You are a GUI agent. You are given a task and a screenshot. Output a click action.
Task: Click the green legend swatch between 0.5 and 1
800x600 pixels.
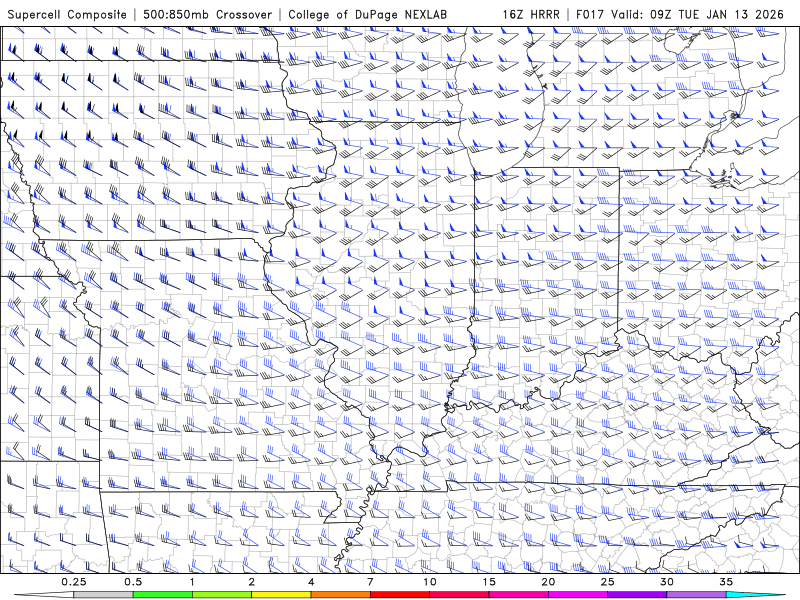tap(162, 595)
